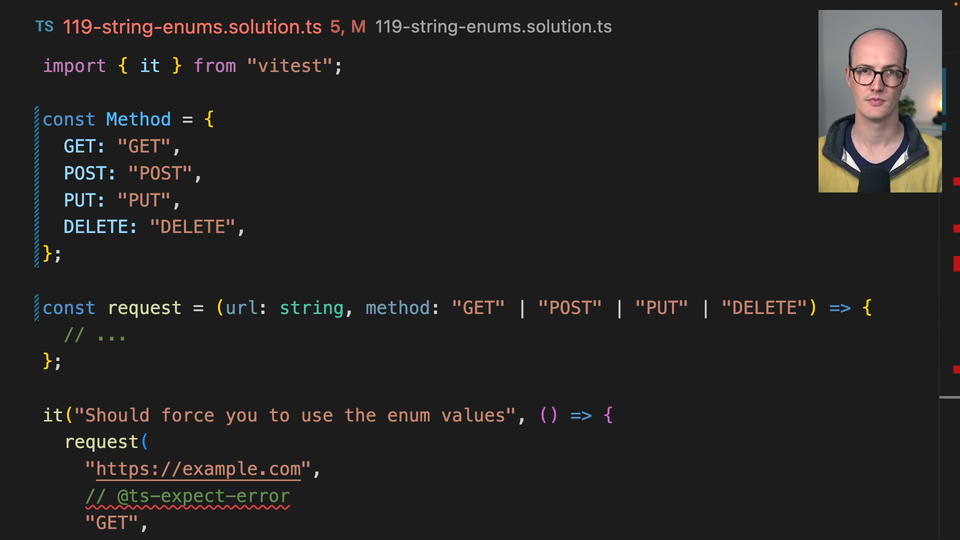Click the topmost red error marker in the overview ruler
This screenshot has height=540, width=960.
tap(955, 180)
